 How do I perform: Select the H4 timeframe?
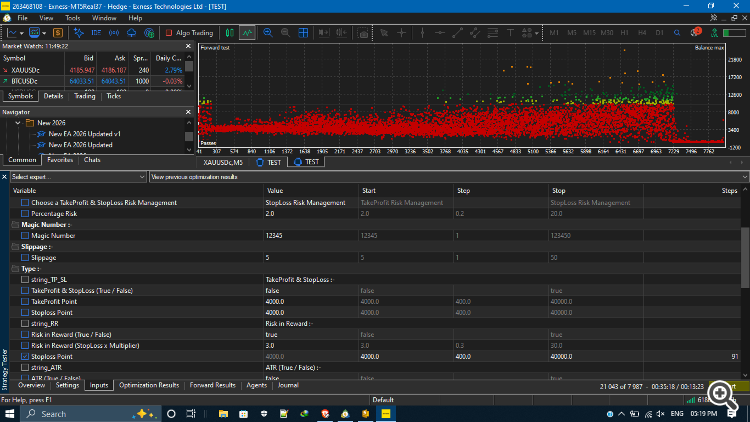[x=642, y=33]
